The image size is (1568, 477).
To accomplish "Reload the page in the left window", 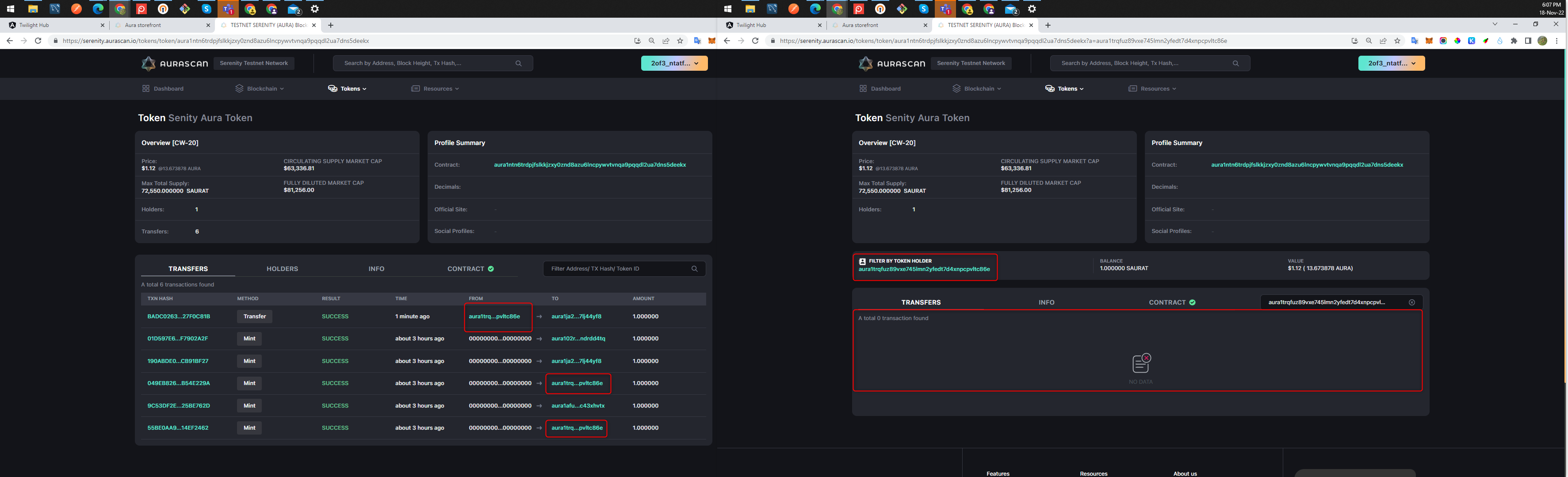I will (x=38, y=41).
